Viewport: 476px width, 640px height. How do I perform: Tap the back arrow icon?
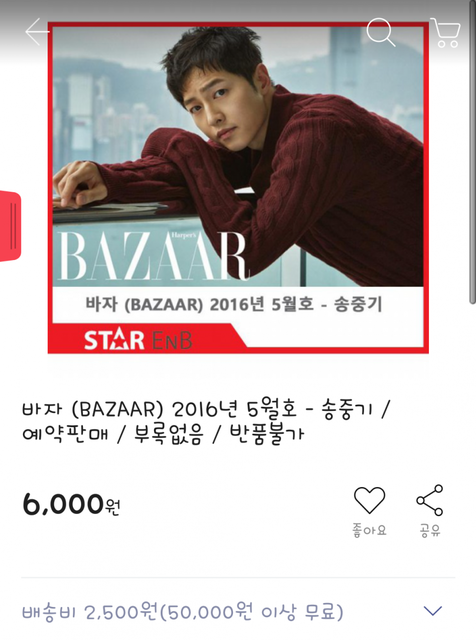coord(37,31)
